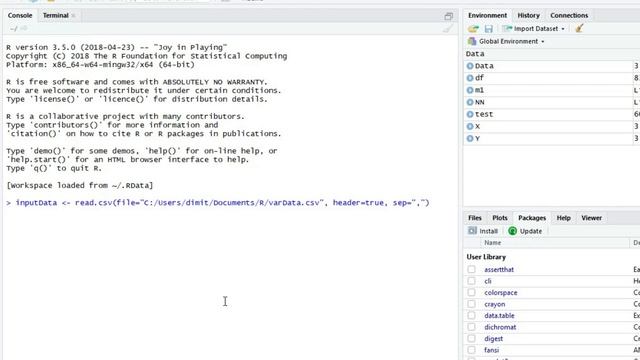The height and width of the screenshot is (360, 640).
Task: Open the crayon package link
Action: [x=495, y=304]
